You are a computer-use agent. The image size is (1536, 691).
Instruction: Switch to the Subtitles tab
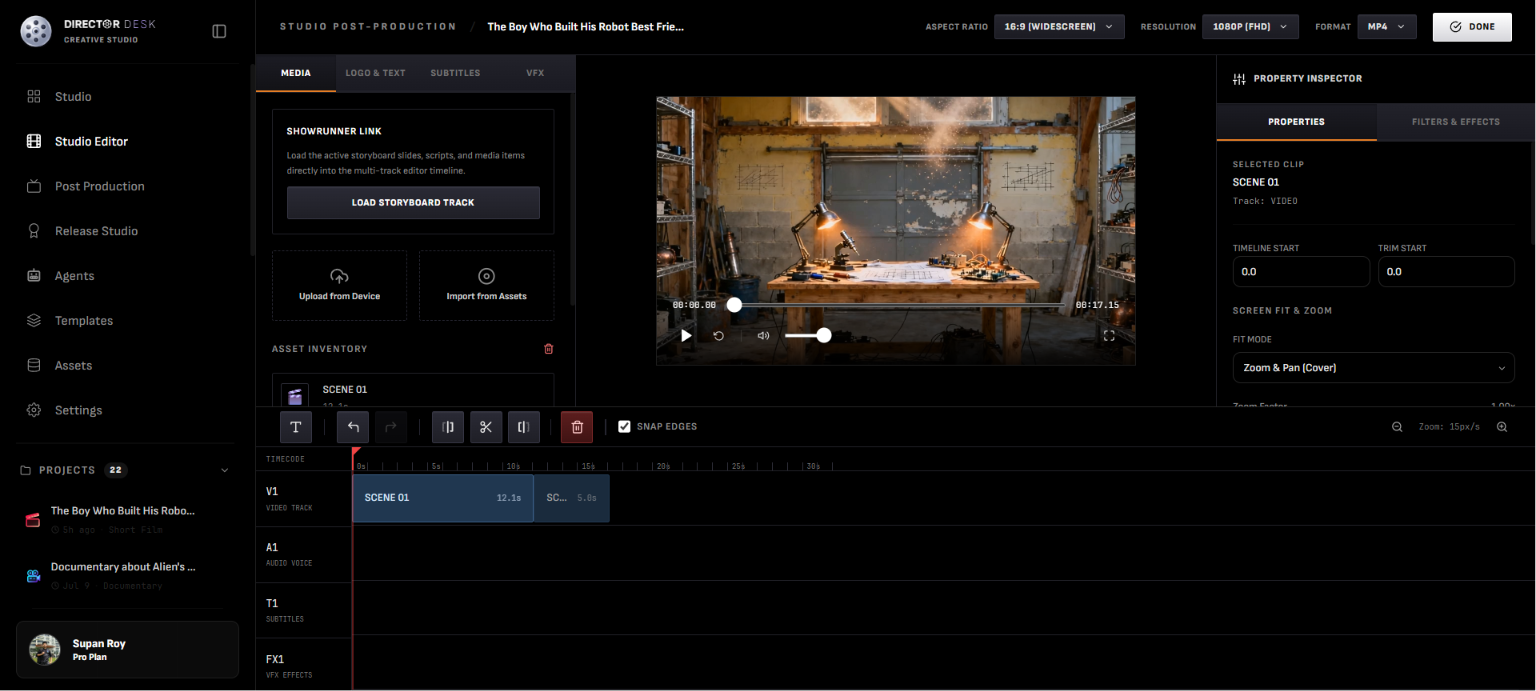click(x=455, y=73)
